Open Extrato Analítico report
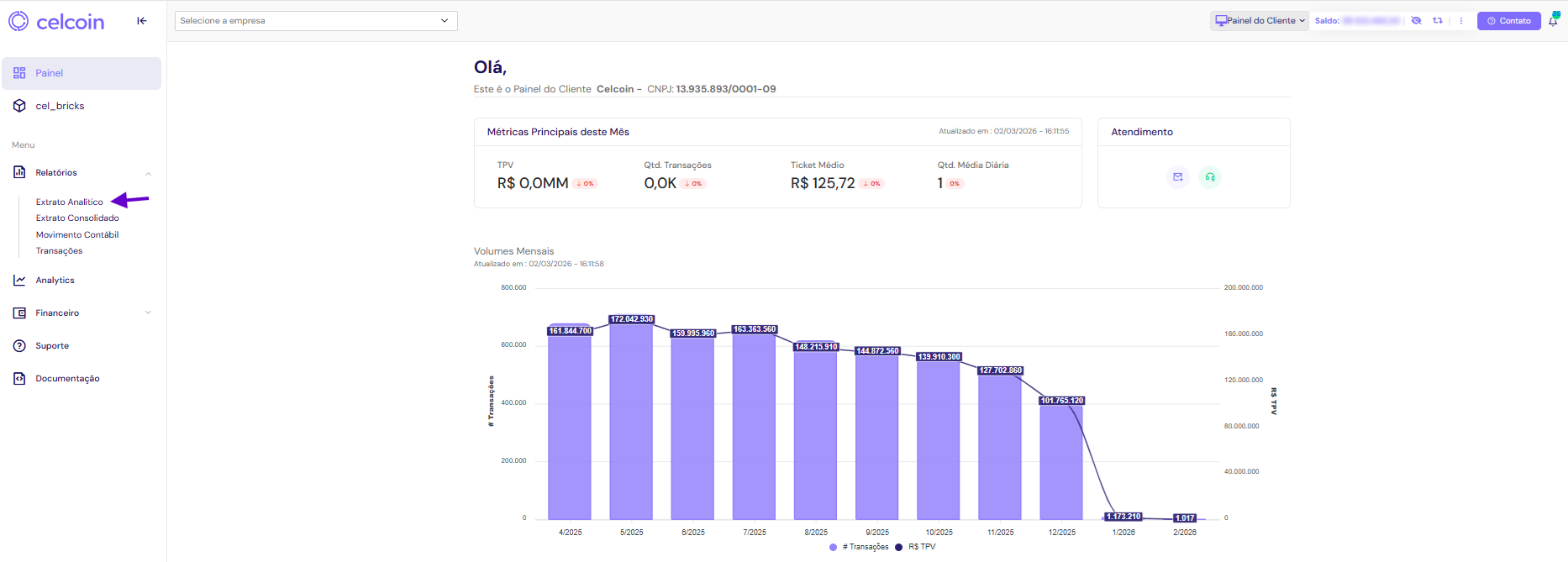Screen dimensions: 1568x562 (70, 202)
